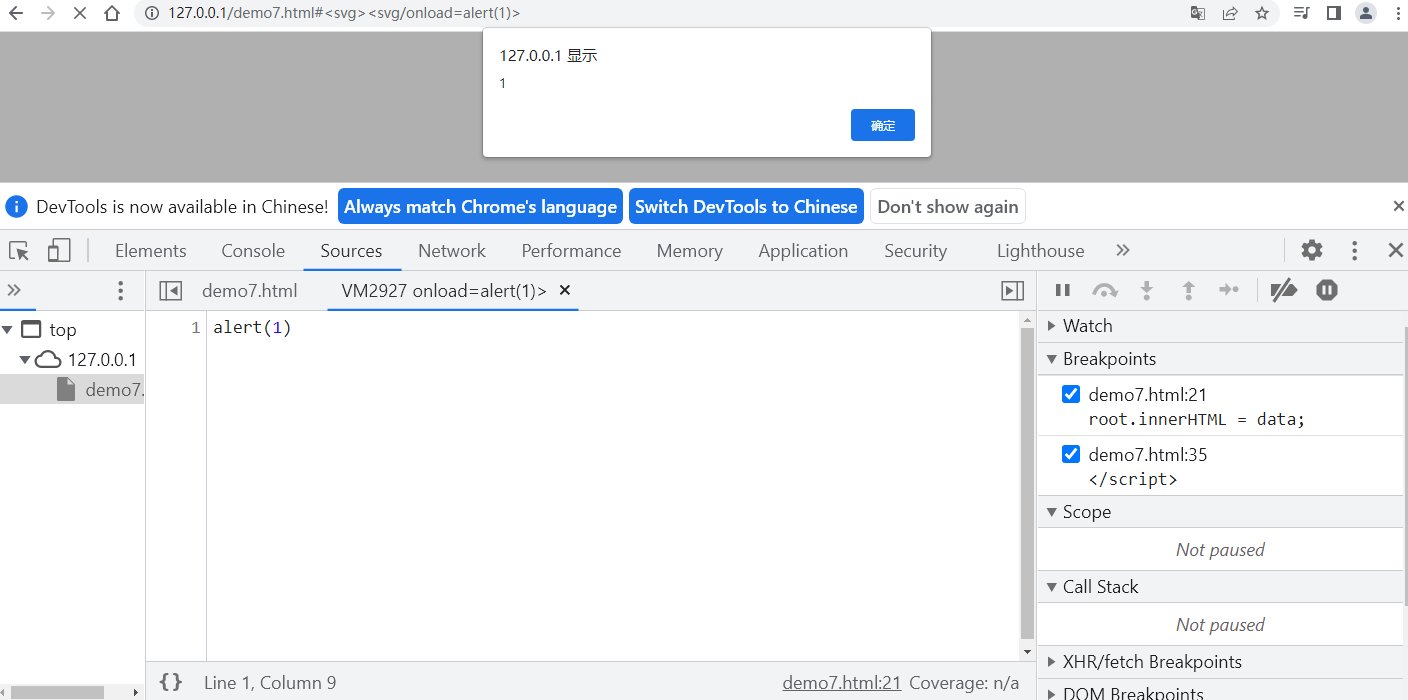Screen dimensions: 1408x700
Task: Switch to the Elements tab
Action: pyautogui.click(x=150, y=251)
